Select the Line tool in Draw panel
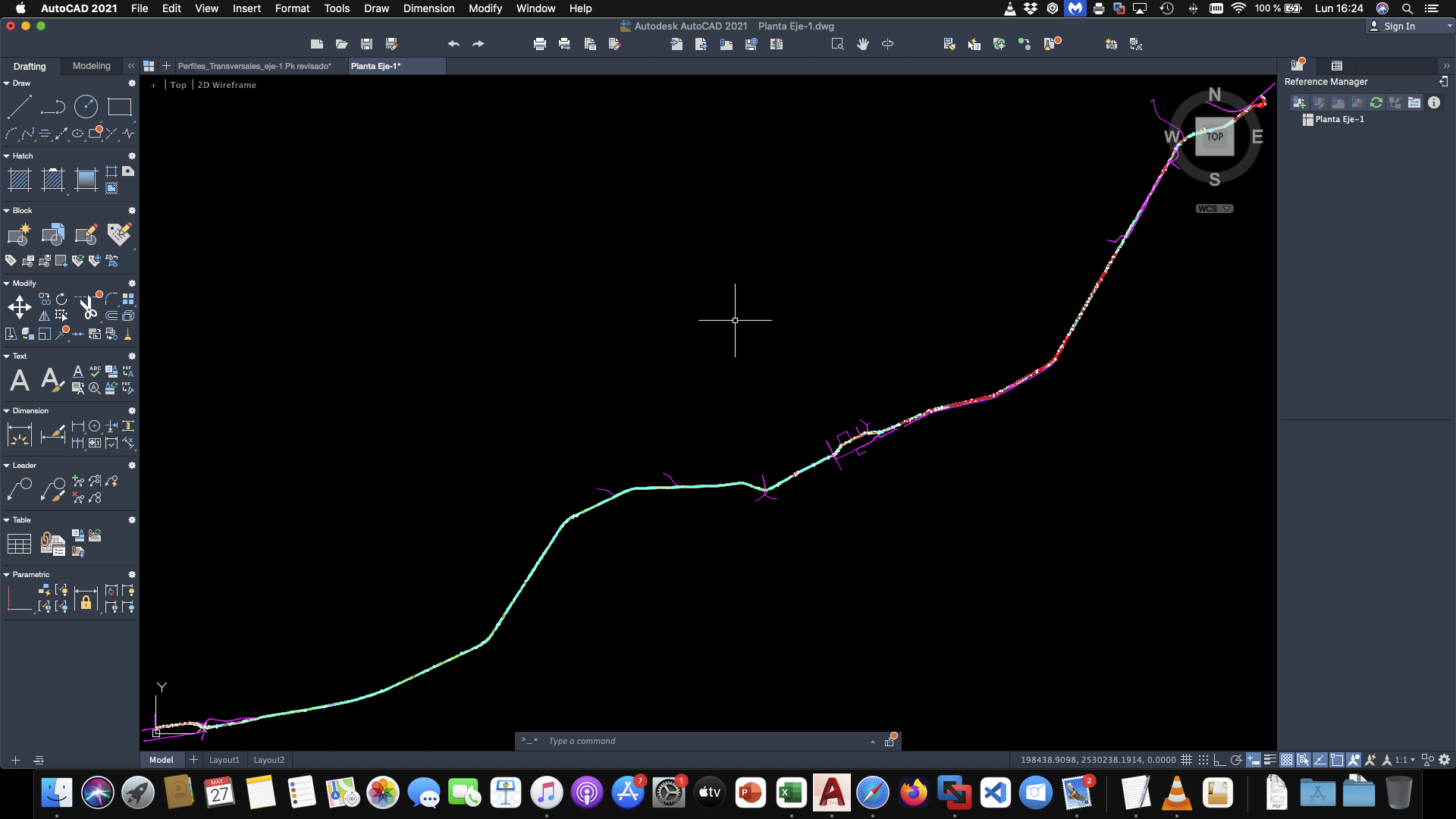Screen dimensions: 1456x819 pyautogui.click(x=19, y=107)
